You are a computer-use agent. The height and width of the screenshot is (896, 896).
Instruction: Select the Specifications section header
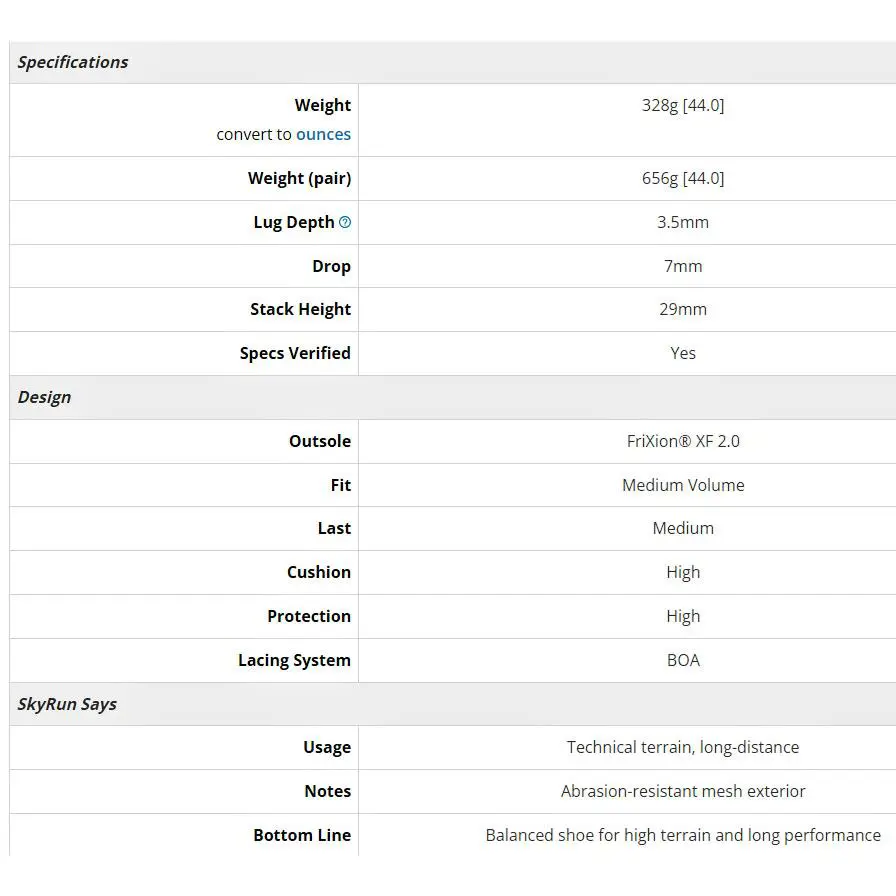pos(73,62)
